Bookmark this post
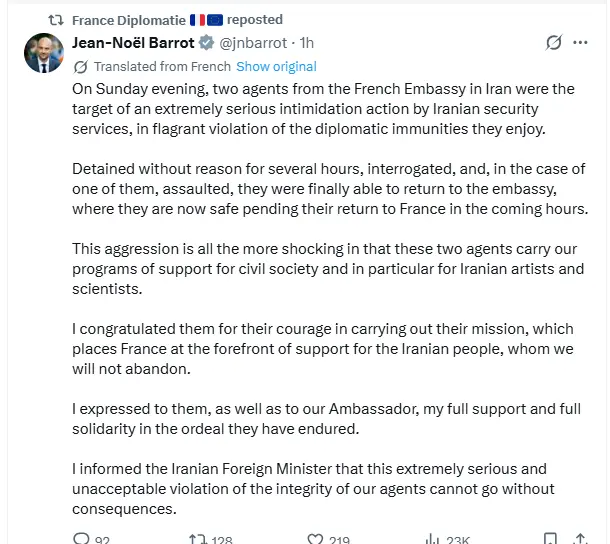This screenshot has height=544, width=610. tap(550, 539)
